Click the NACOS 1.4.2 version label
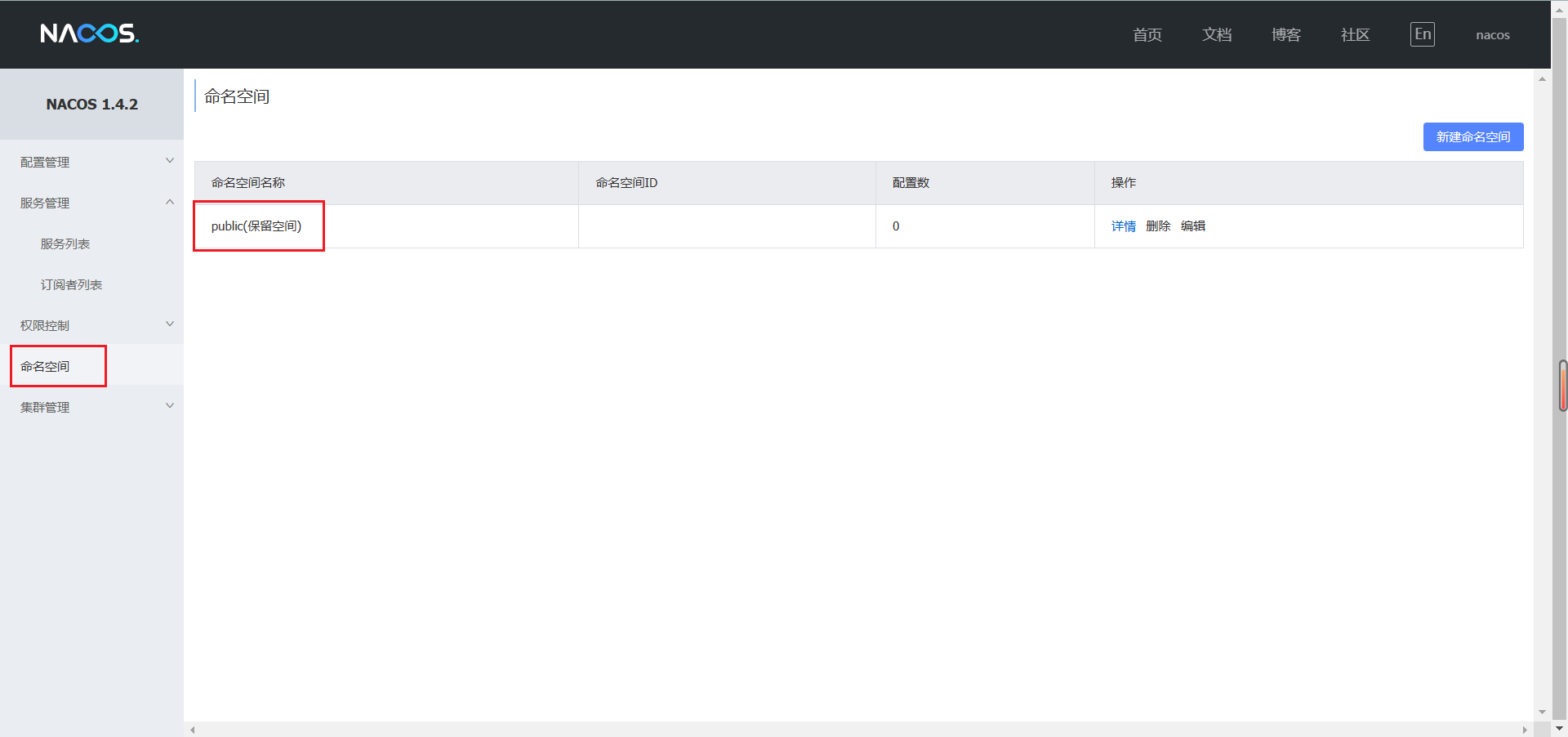The height and width of the screenshot is (737, 1568). click(91, 104)
